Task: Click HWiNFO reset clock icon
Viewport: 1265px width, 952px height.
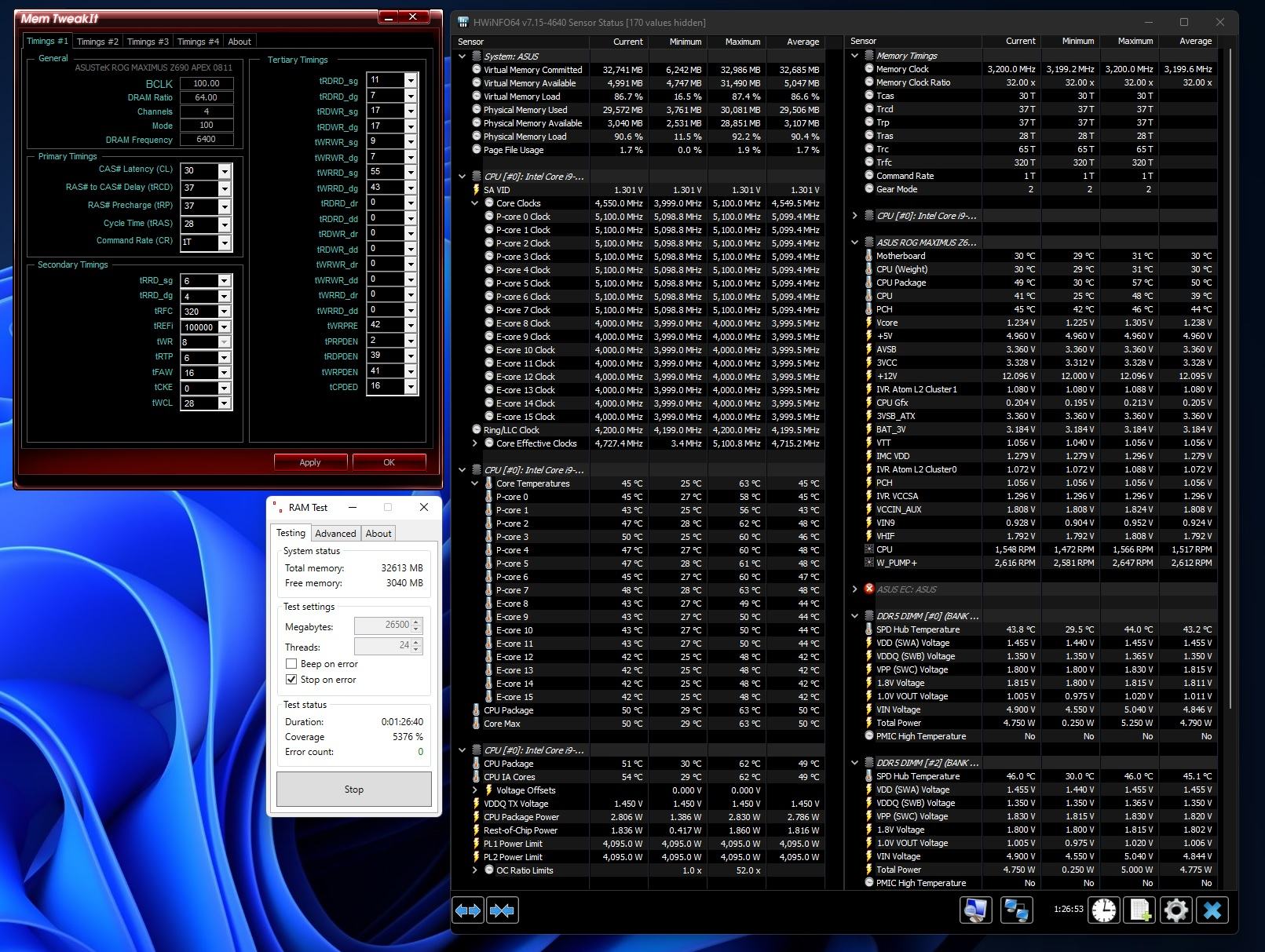Action: click(1104, 910)
